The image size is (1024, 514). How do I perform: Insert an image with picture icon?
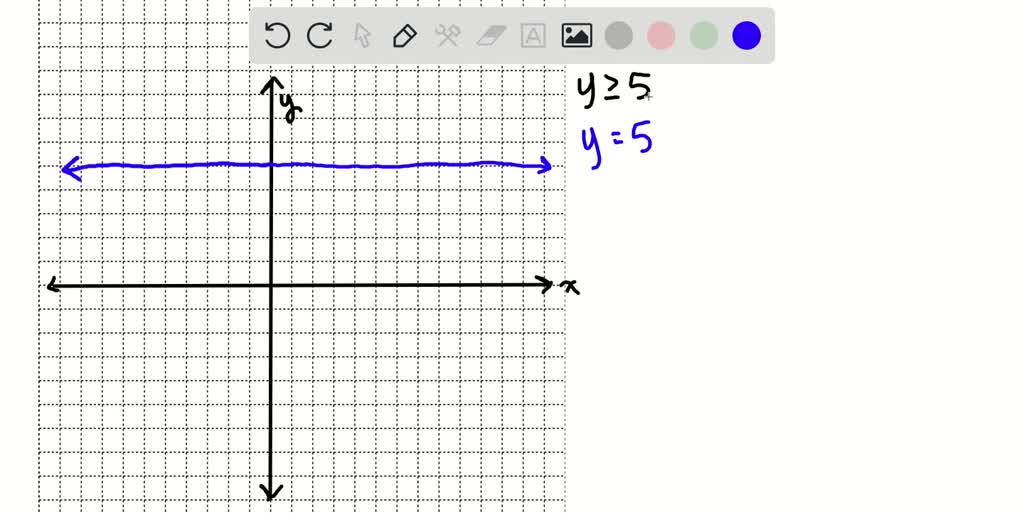(577, 35)
